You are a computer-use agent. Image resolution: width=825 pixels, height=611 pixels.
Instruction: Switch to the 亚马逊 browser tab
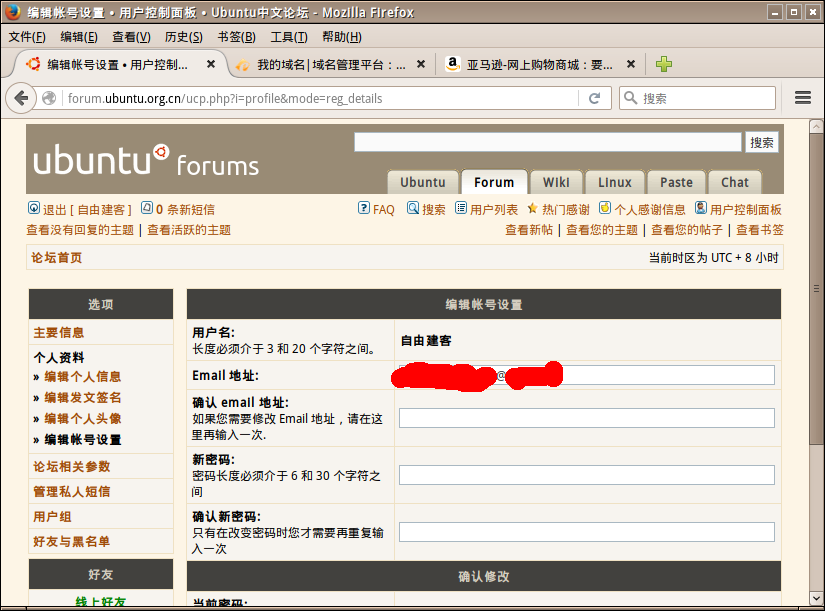pos(539,65)
